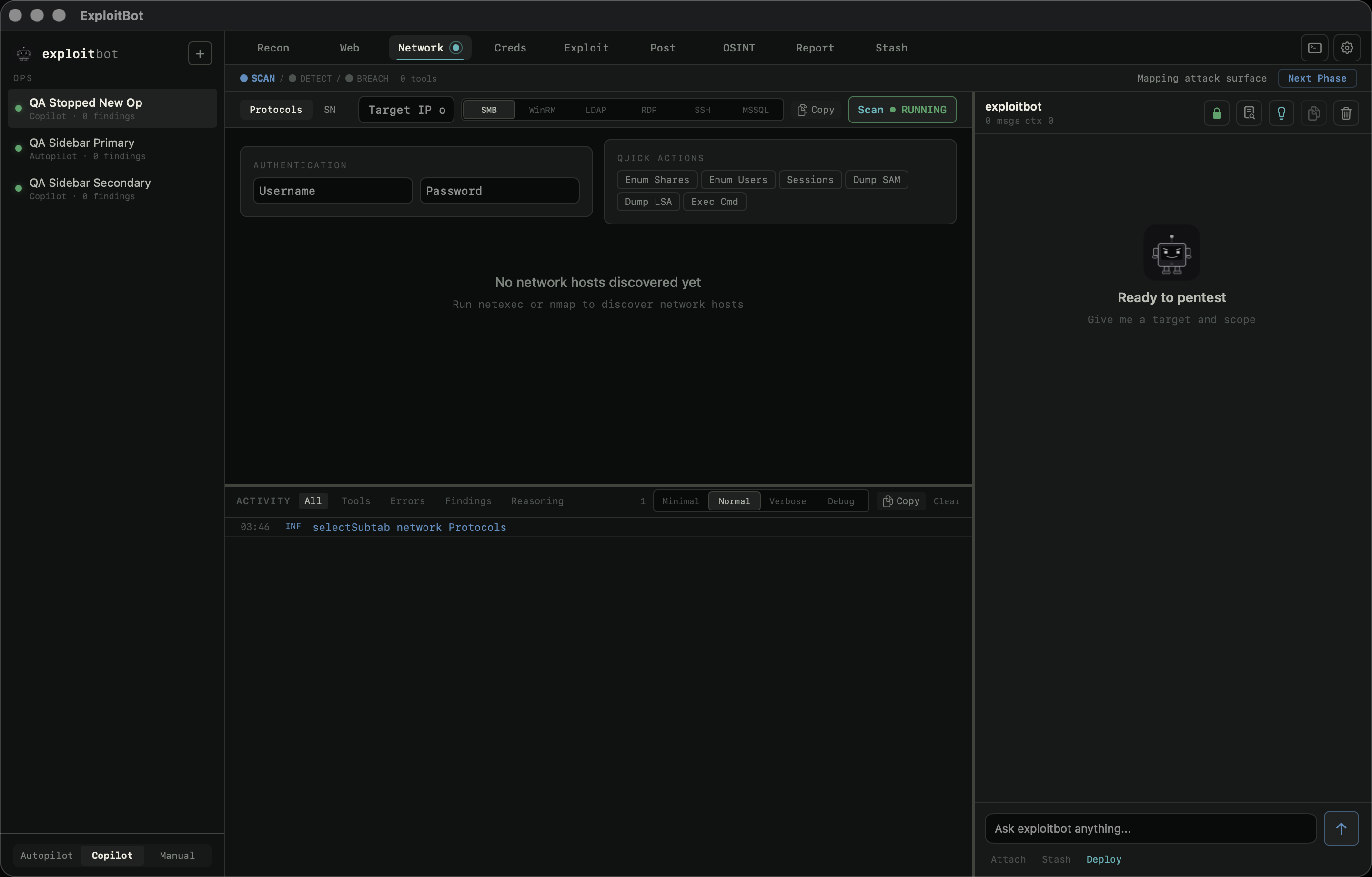Viewport: 1372px width, 877px height.
Task: Run Dump SAM quick action
Action: (x=876, y=180)
